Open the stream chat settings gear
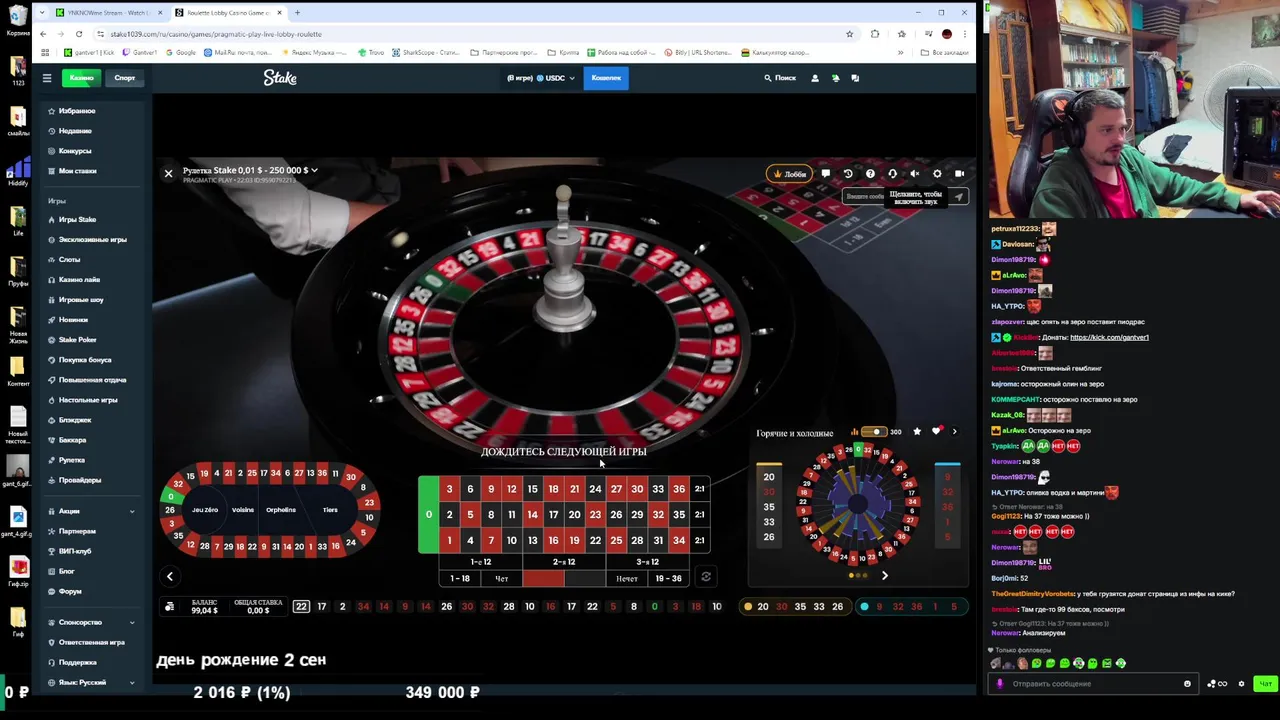Screen dimensions: 1280x720 coord(1241,684)
